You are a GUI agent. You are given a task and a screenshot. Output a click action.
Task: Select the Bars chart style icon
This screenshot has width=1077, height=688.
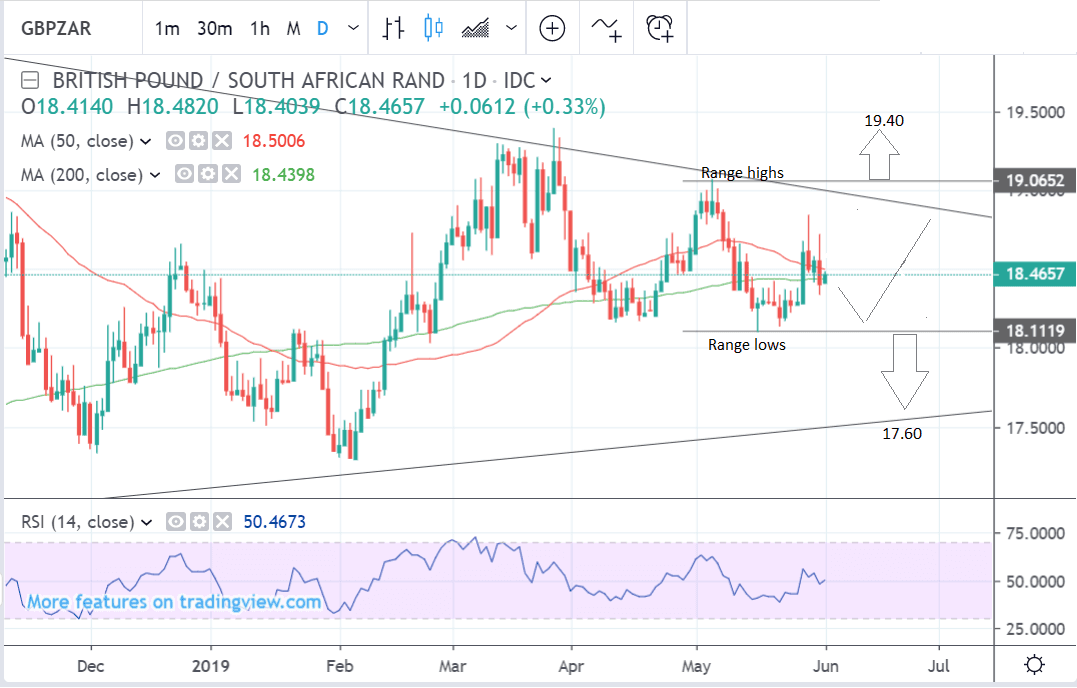coord(394,28)
